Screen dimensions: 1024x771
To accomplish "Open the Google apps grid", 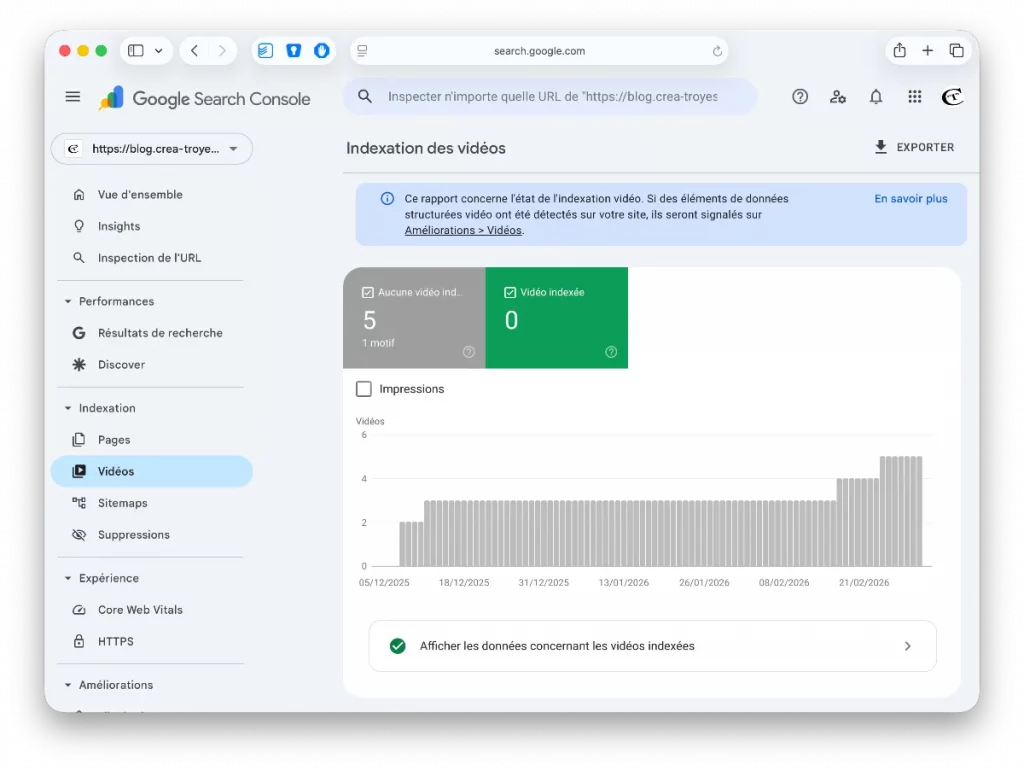I will pos(914,96).
